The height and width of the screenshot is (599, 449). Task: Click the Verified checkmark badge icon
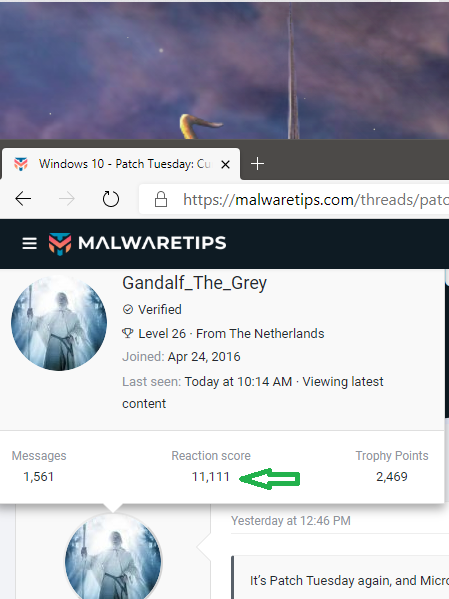pos(128,309)
